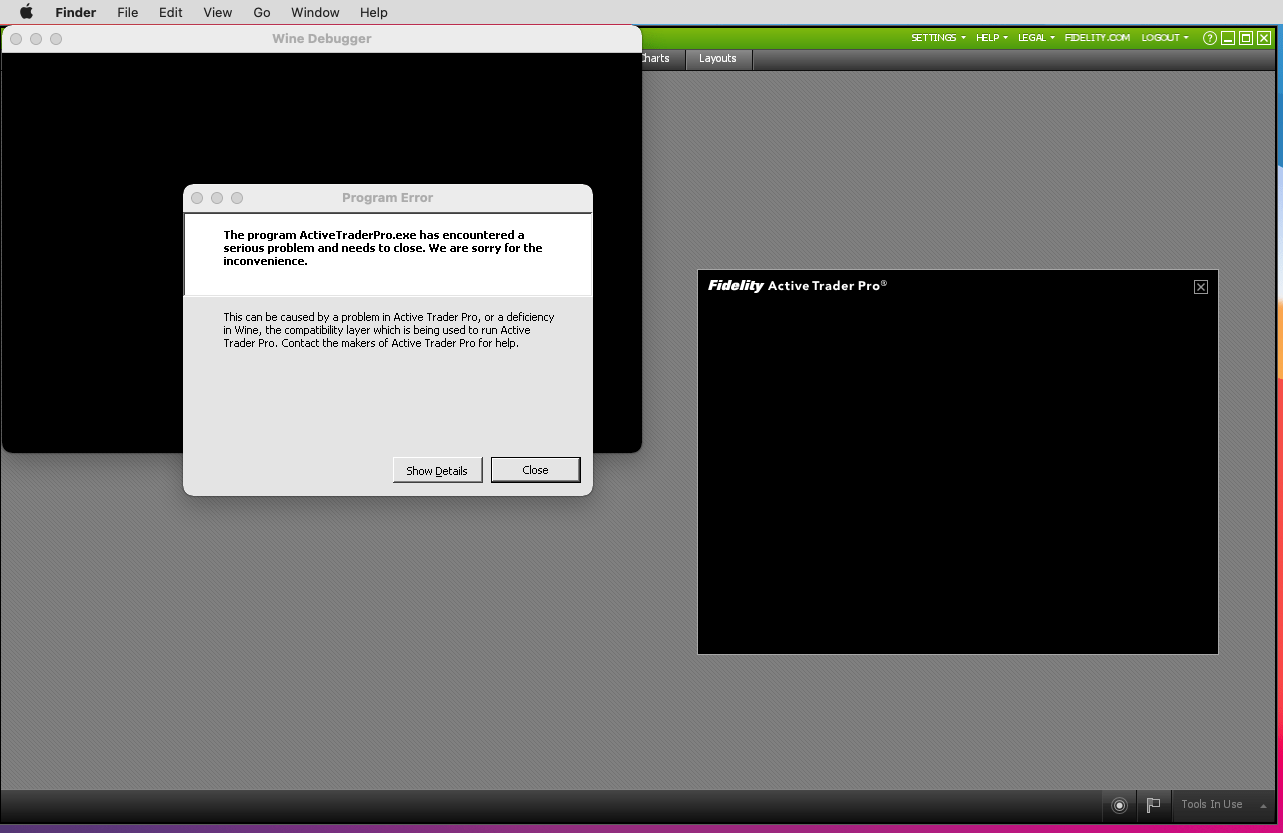1283x833 pixels.
Task: Open the Apple menu
Action: click(x=27, y=12)
